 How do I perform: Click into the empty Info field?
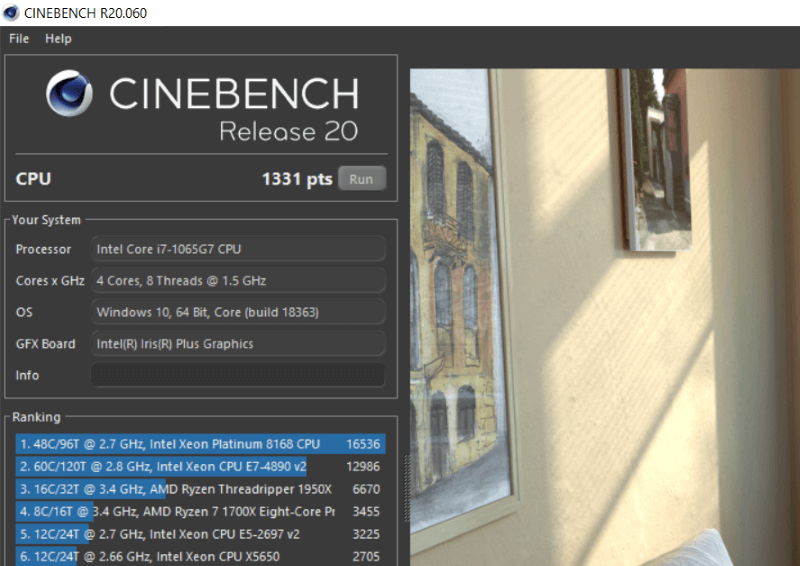tap(238, 375)
